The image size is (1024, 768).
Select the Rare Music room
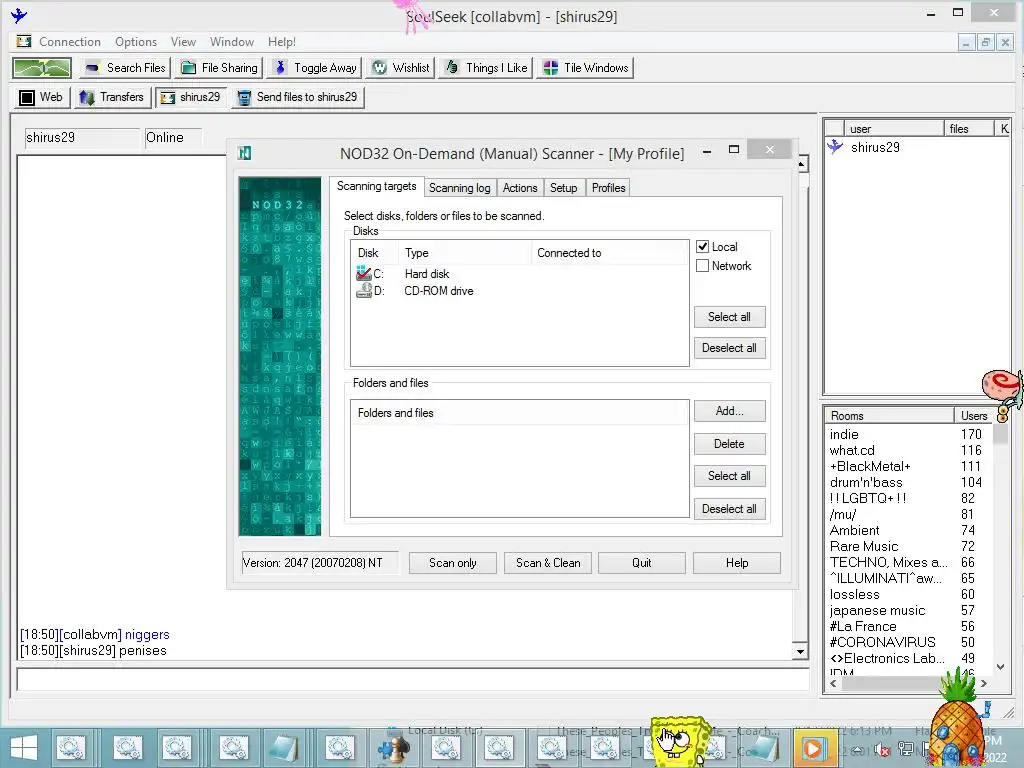click(863, 547)
